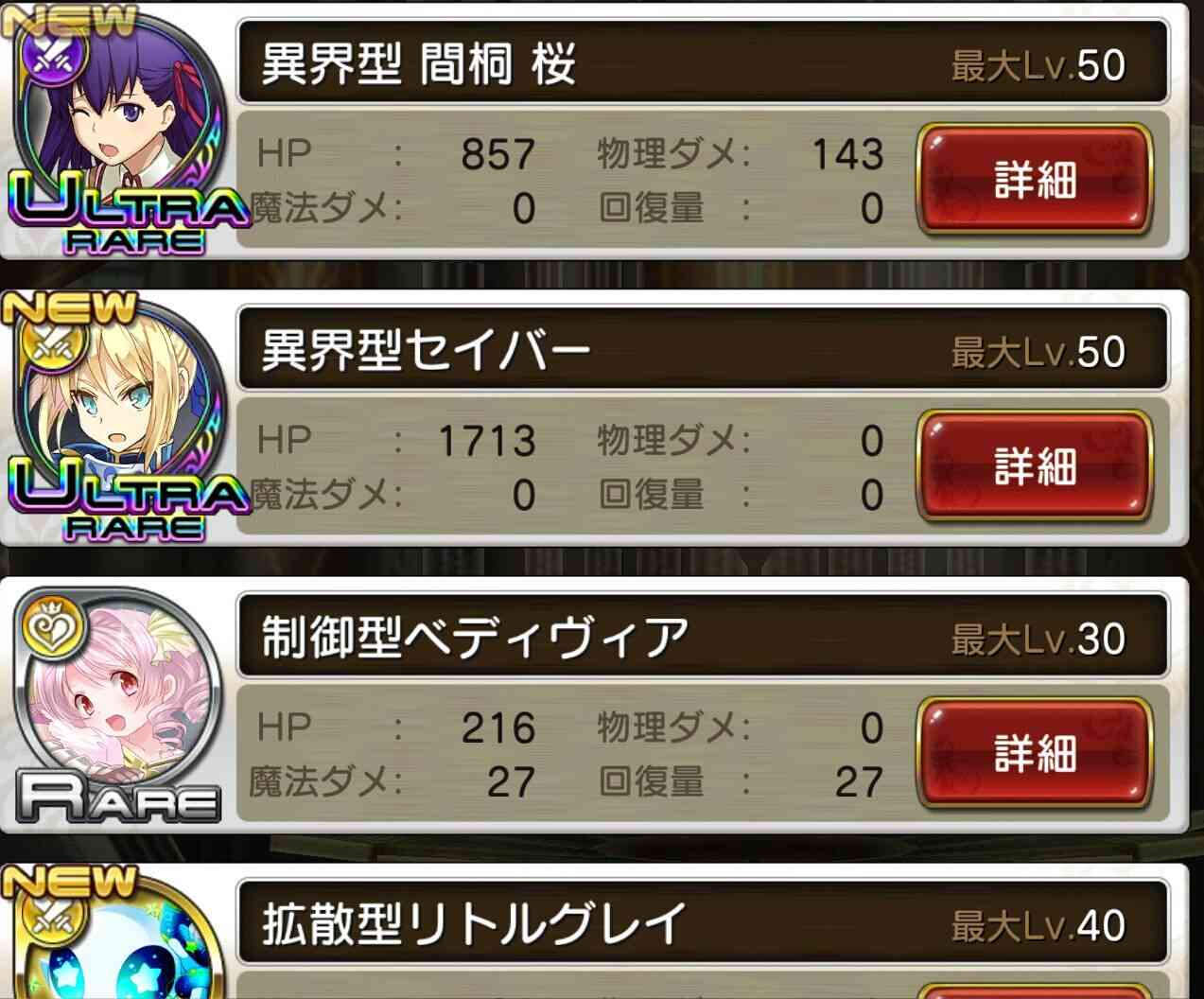Select the 異界型 間桐 桜 name bar
The height and width of the screenshot is (999, 1204).
[703, 65]
